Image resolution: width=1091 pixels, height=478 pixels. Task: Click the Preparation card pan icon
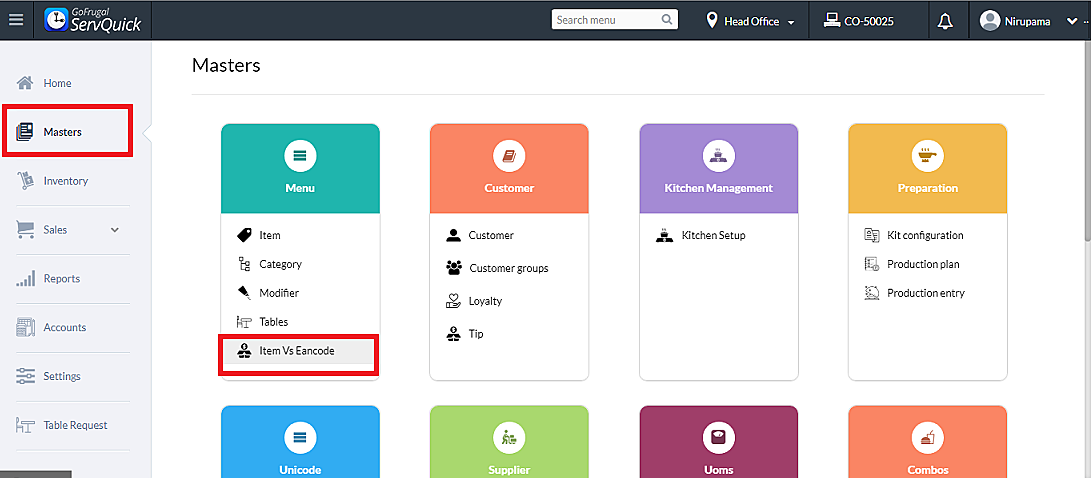(927, 156)
